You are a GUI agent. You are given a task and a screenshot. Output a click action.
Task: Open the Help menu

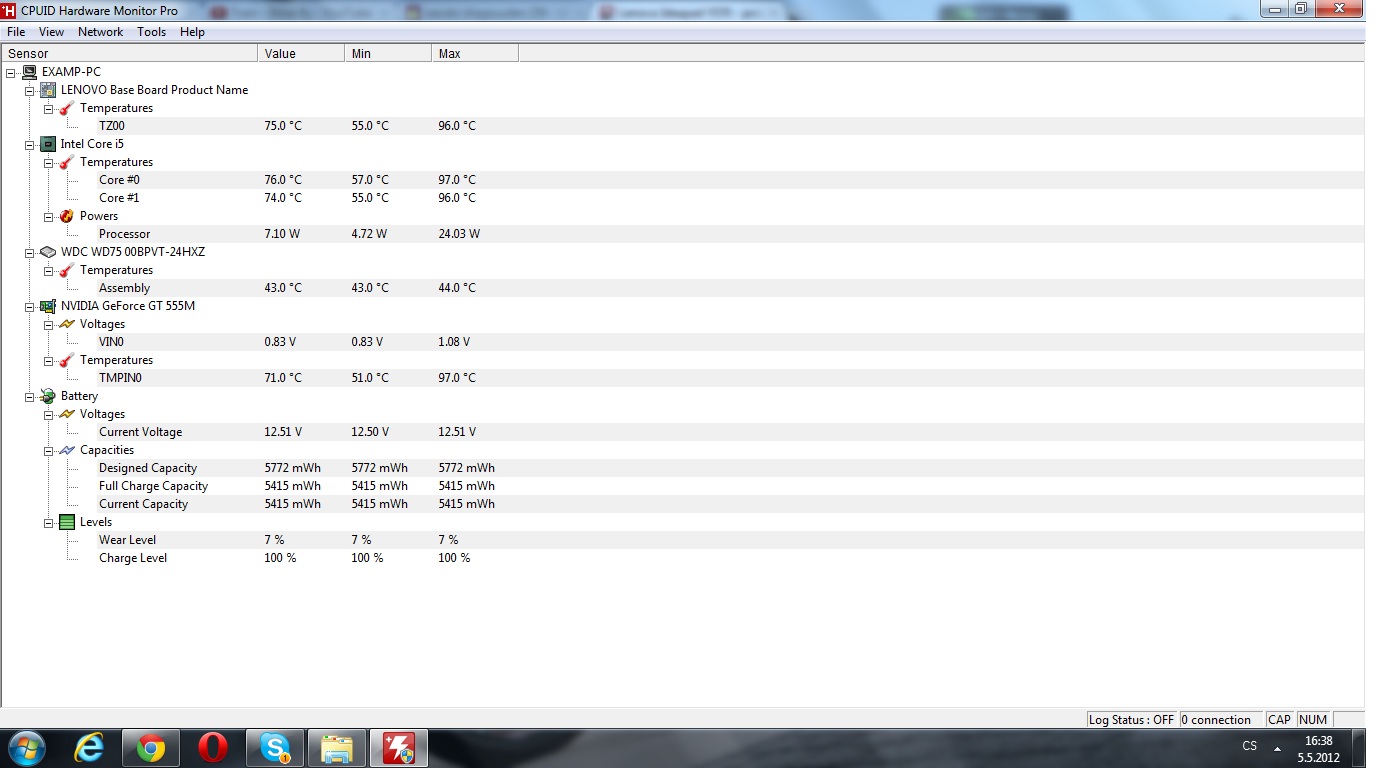click(192, 32)
